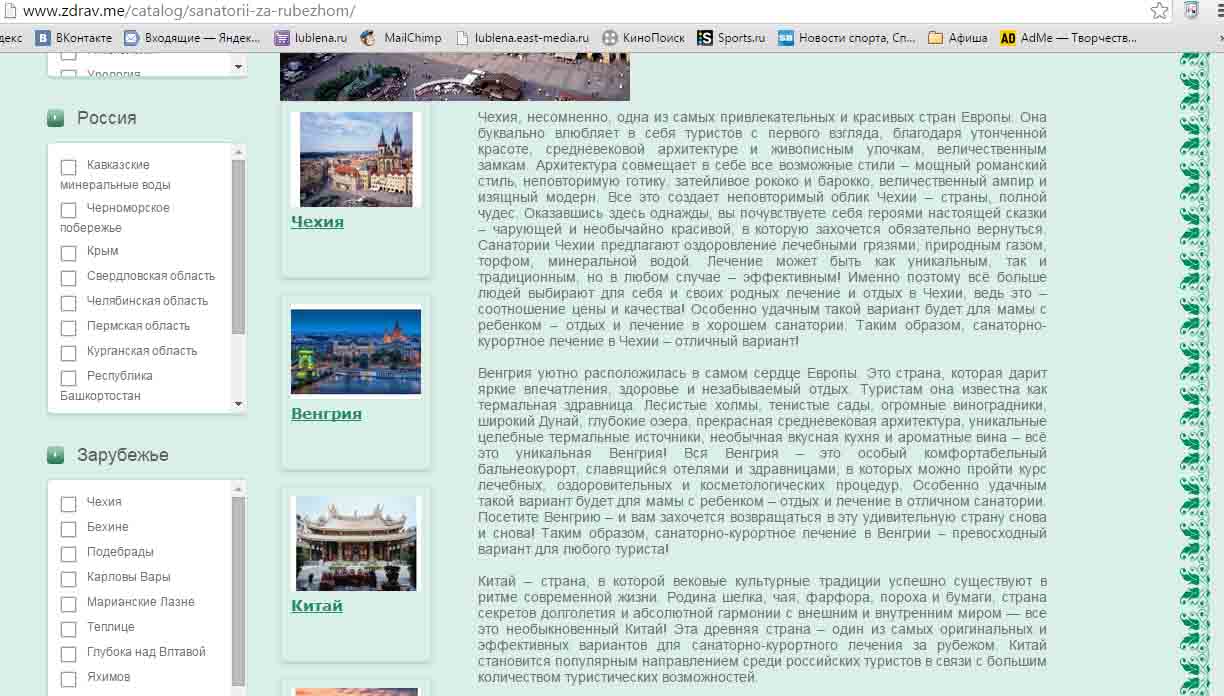
Task: Click the Prague photo thumbnail for Чехия
Action: point(356,159)
